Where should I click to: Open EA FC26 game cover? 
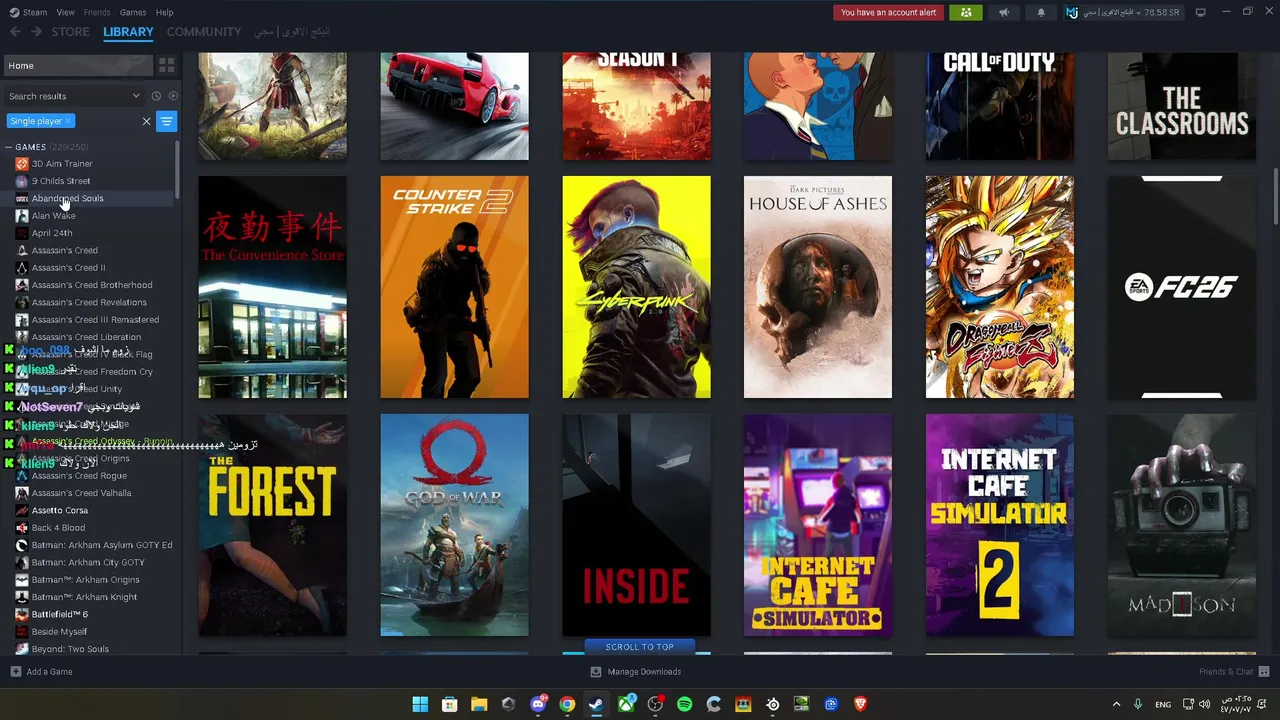tap(1182, 287)
